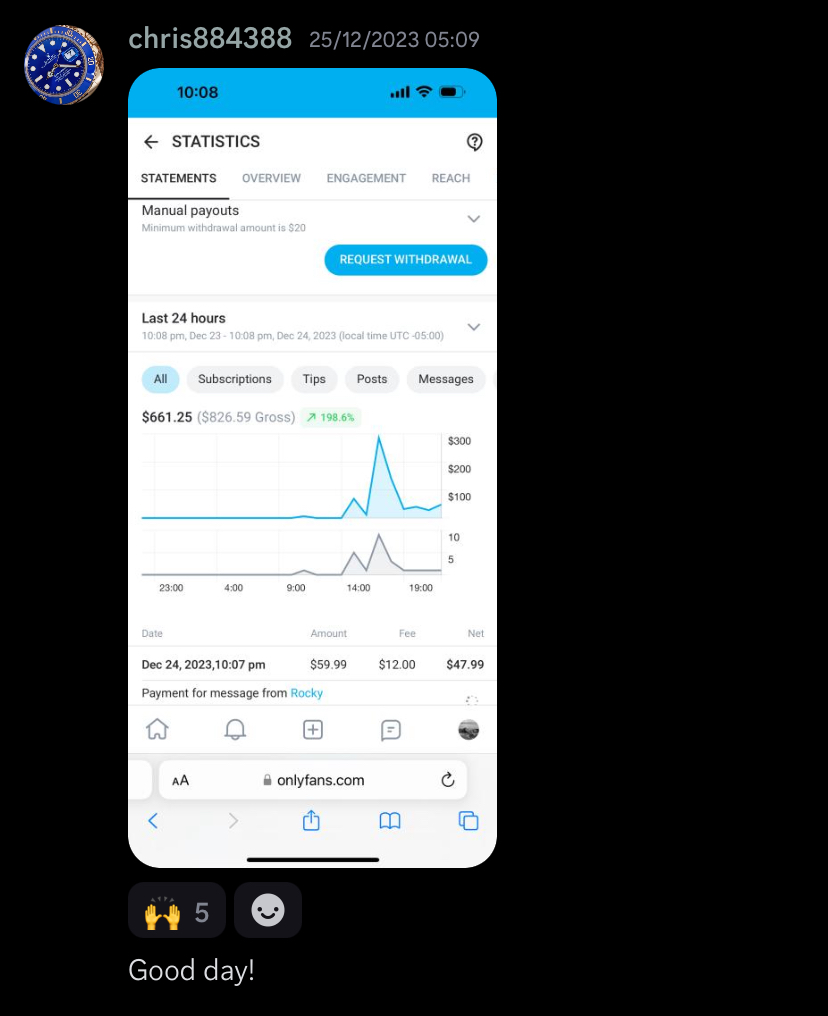Viewport: 828px width, 1016px height.
Task: Open the Rocky user link
Action: click(306, 693)
